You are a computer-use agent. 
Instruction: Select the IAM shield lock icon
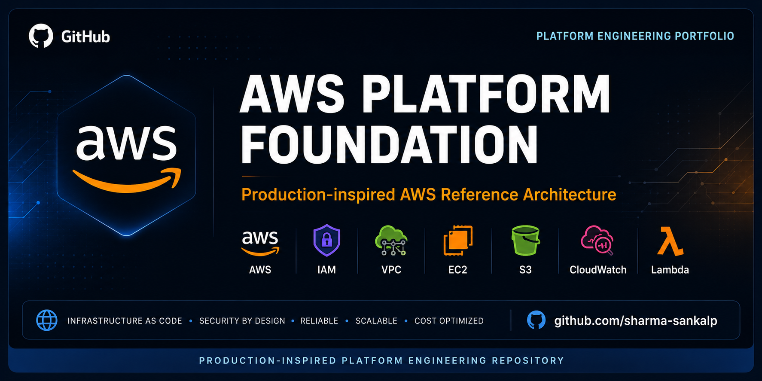click(327, 240)
